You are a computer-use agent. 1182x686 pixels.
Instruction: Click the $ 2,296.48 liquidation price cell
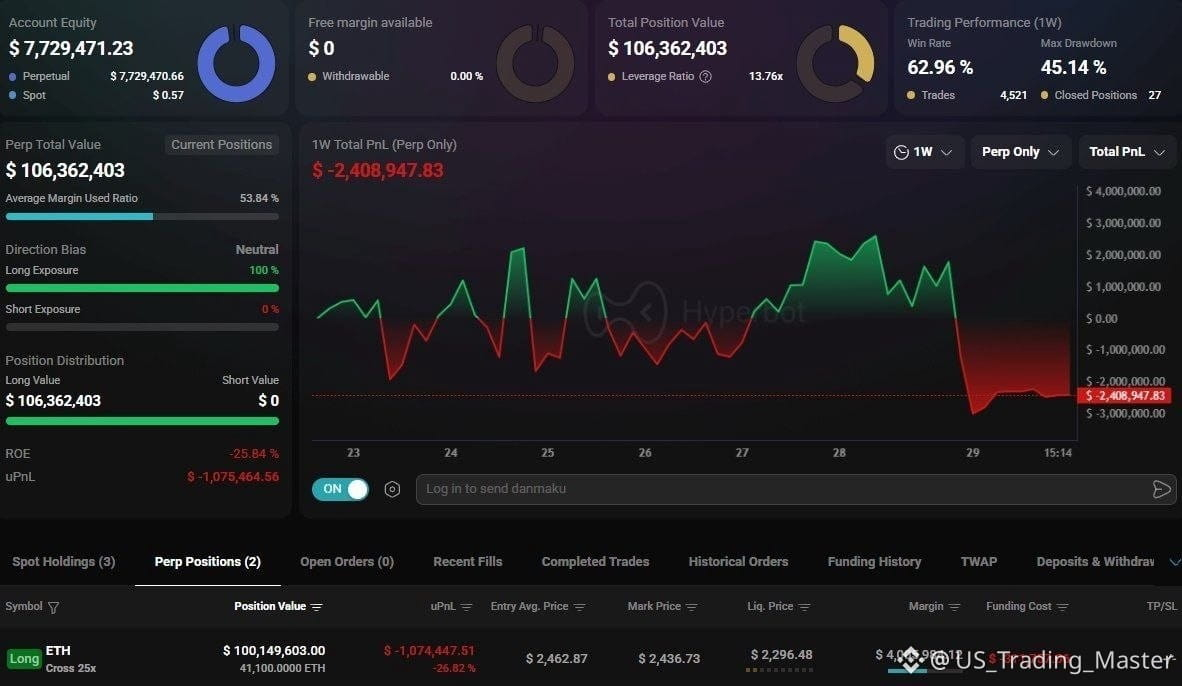(782, 654)
